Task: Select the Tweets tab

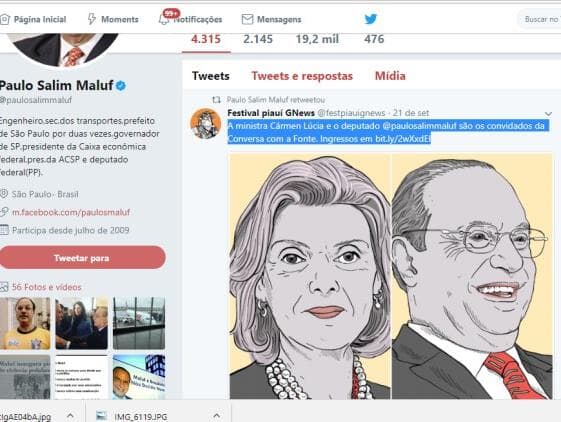Action: (211, 76)
